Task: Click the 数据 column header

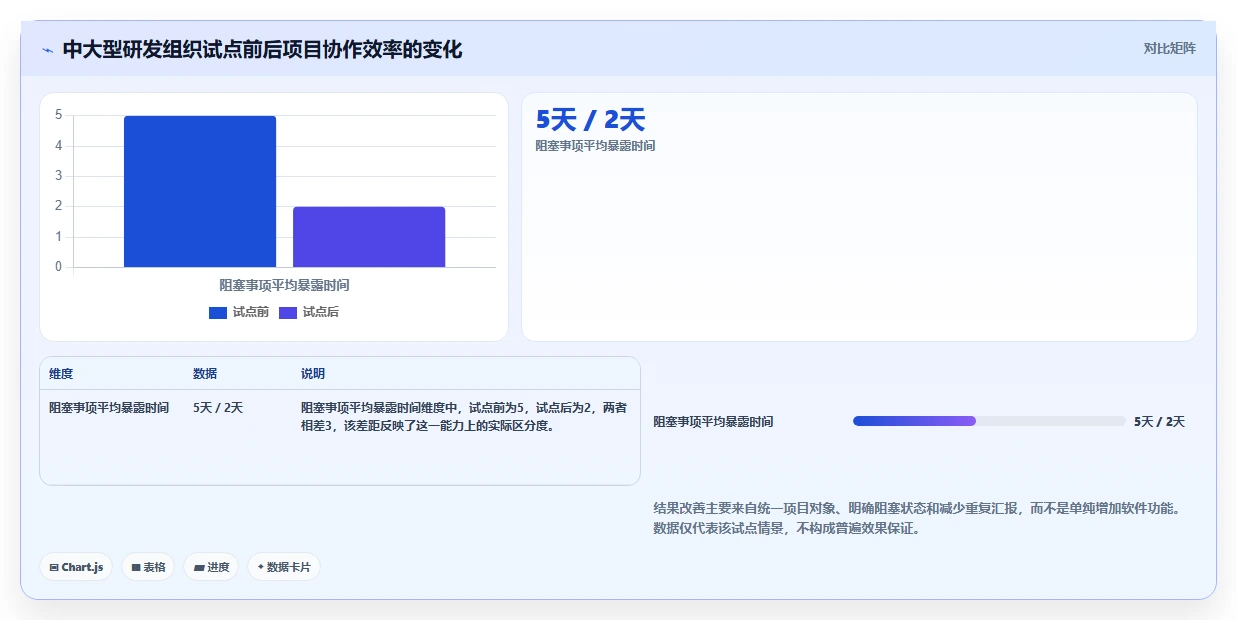Action: (205, 374)
